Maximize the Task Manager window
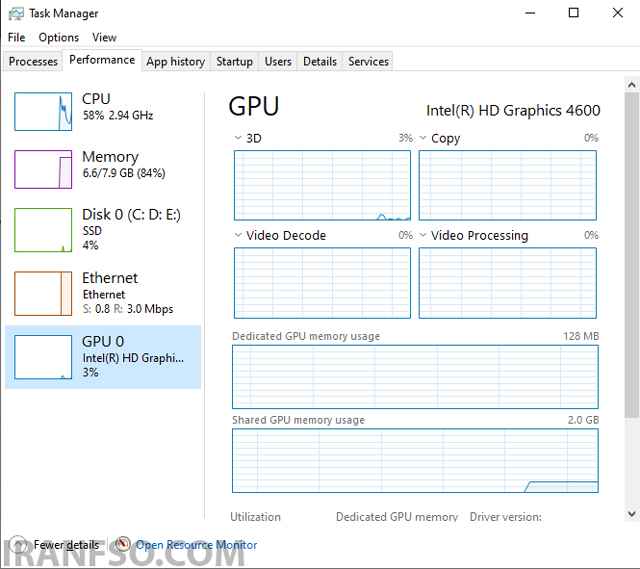This screenshot has height=569, width=640. (x=573, y=13)
